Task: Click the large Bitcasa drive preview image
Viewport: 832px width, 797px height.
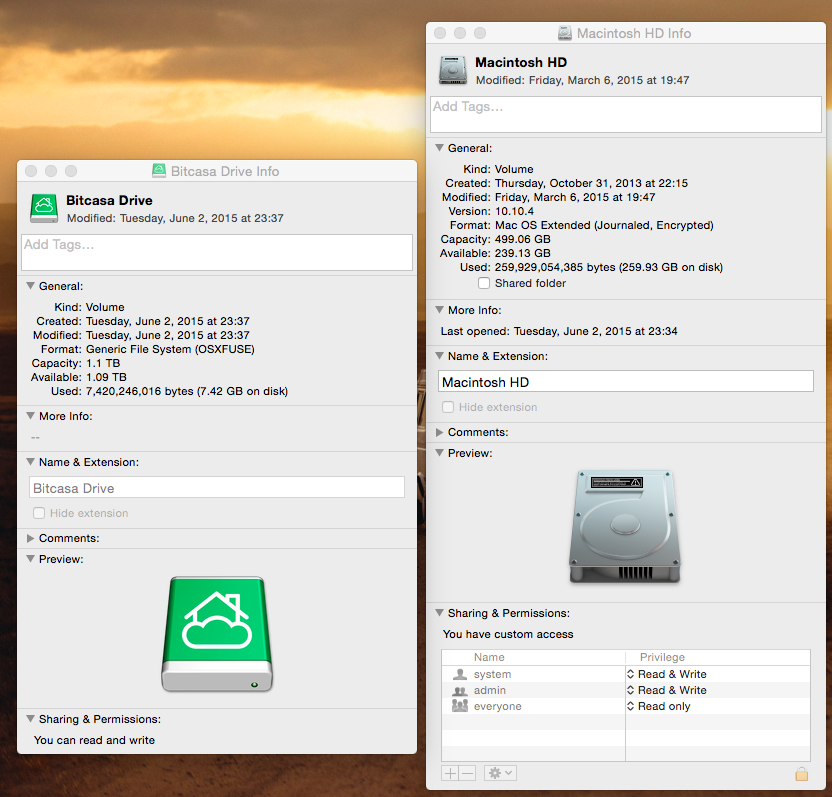Action: point(216,634)
